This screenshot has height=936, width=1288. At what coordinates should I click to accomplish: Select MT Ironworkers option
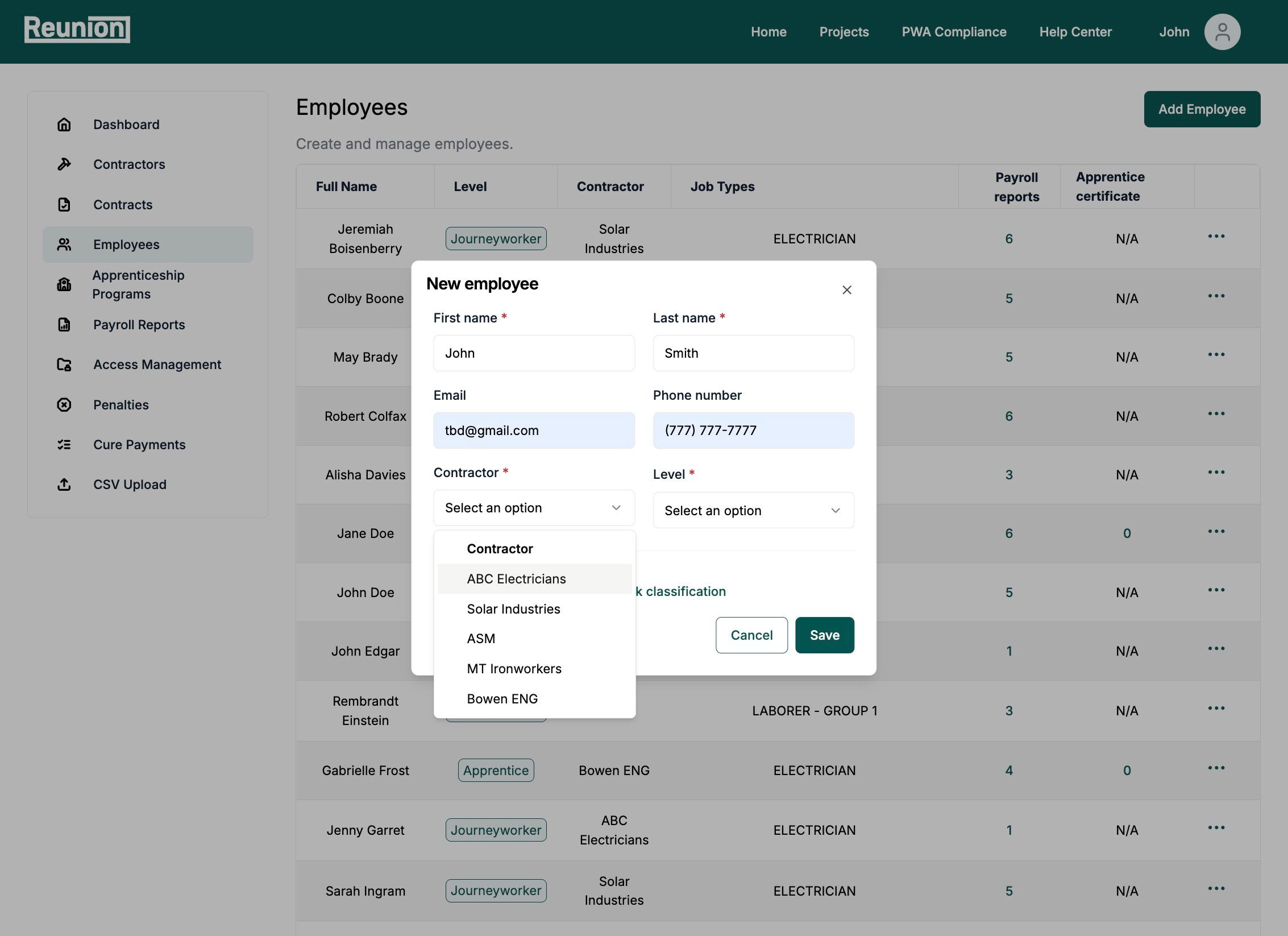coord(514,669)
